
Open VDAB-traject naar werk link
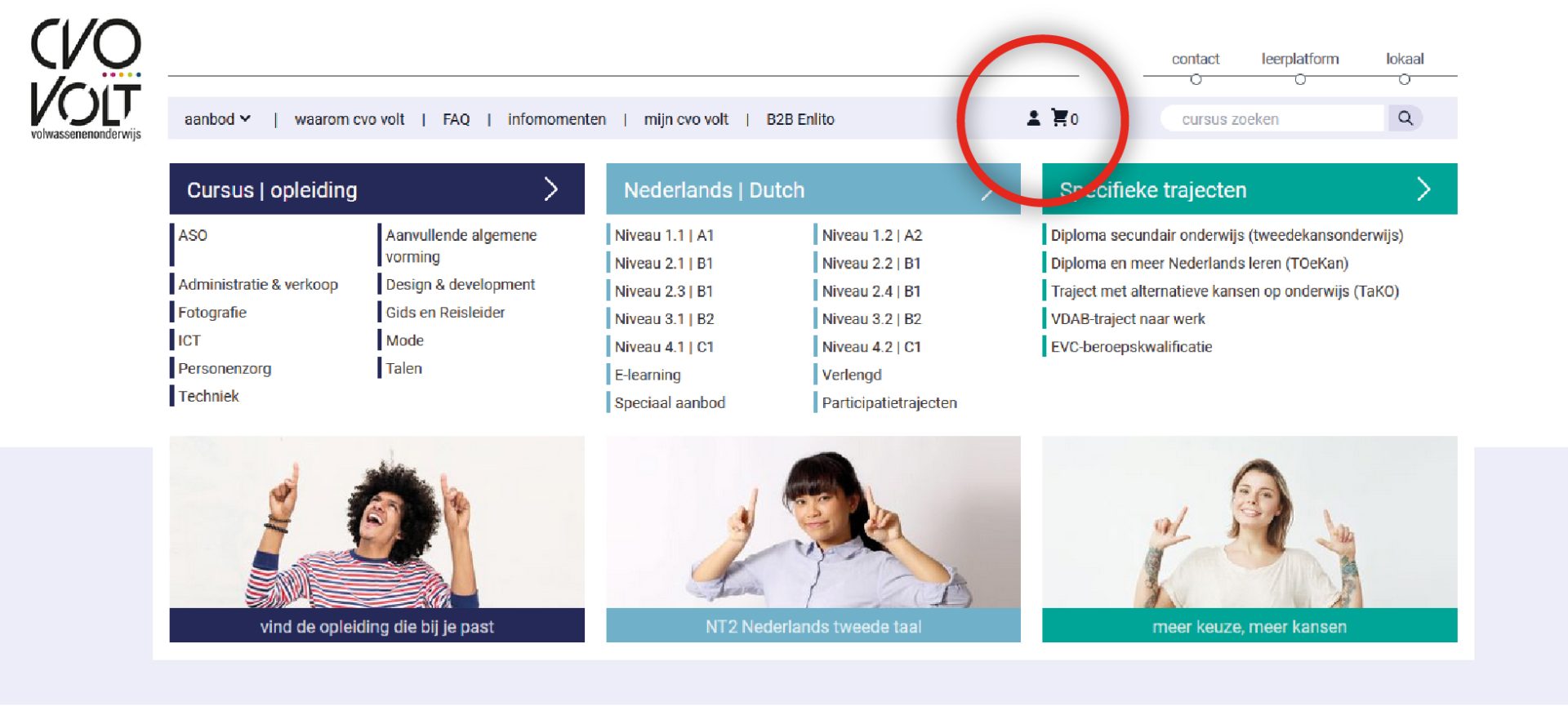coord(1127,319)
